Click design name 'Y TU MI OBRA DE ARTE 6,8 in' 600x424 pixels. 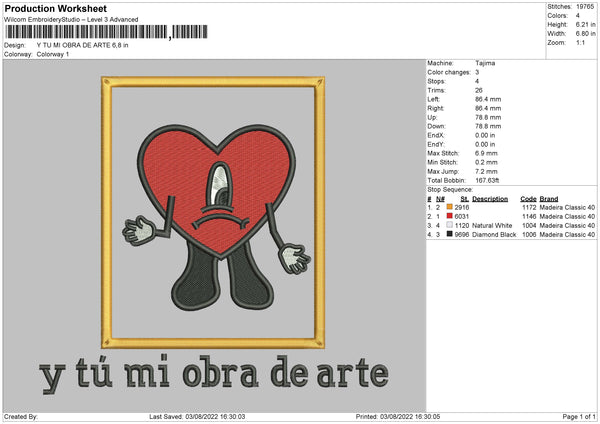(82, 45)
